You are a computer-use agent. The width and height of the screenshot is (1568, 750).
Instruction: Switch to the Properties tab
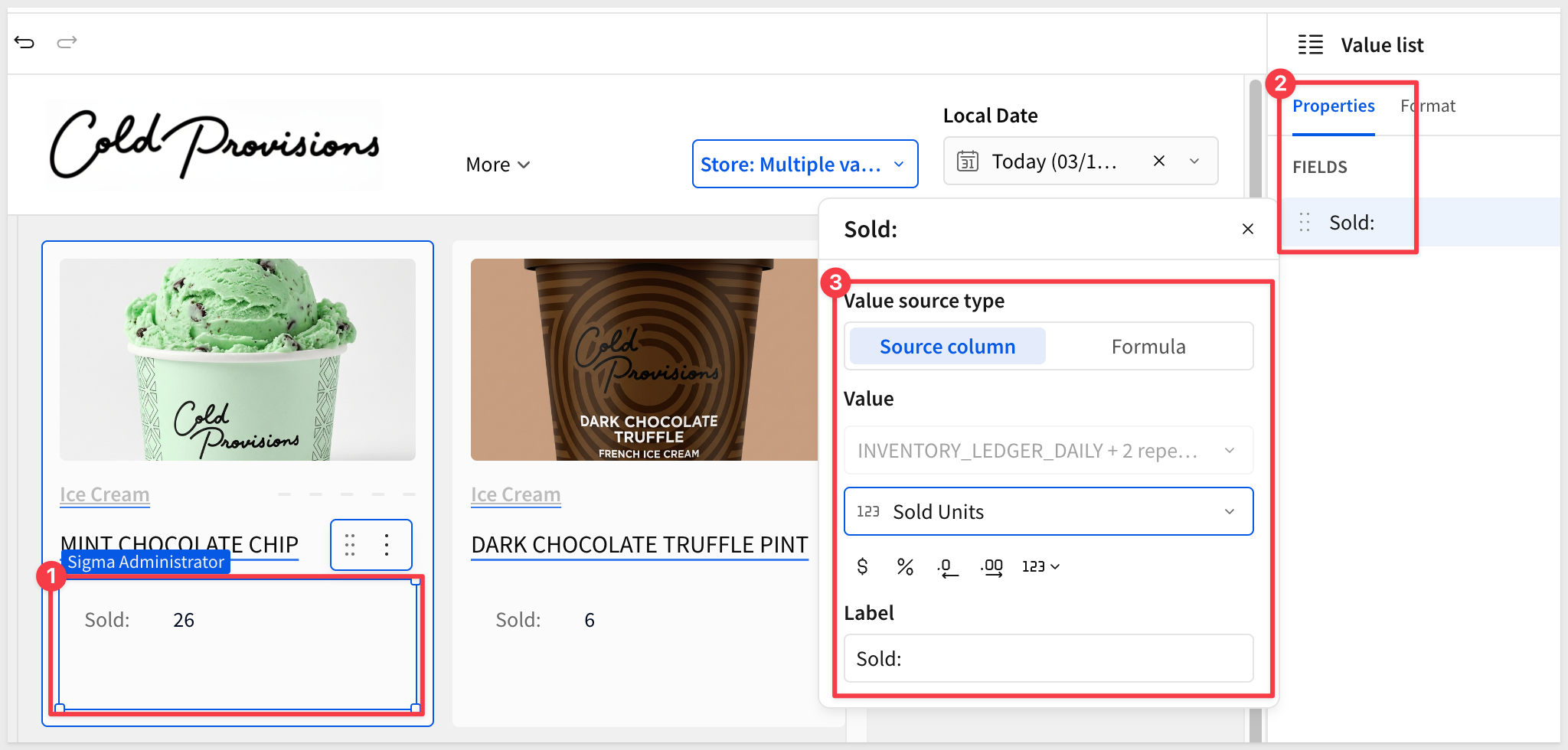[x=1333, y=106]
